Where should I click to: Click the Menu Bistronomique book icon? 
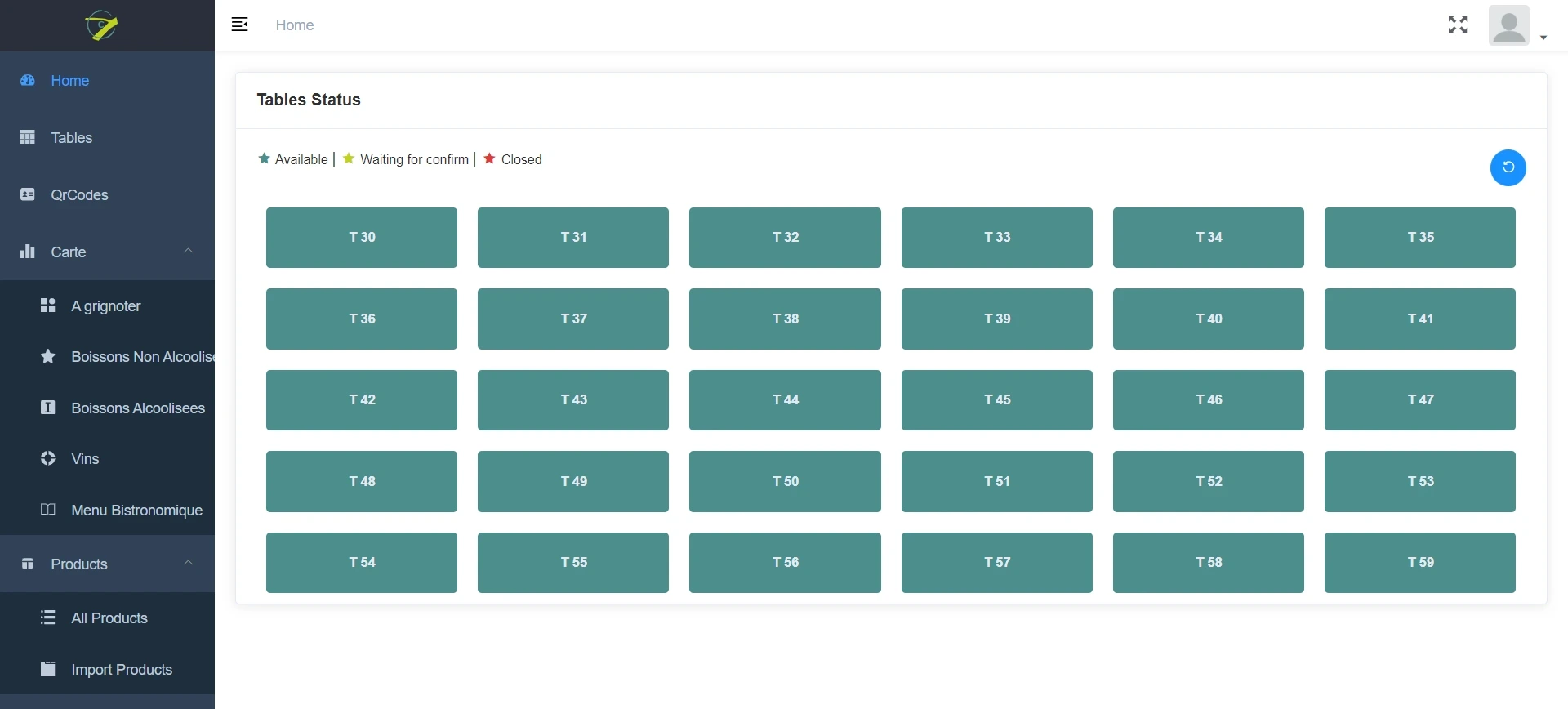pos(48,510)
